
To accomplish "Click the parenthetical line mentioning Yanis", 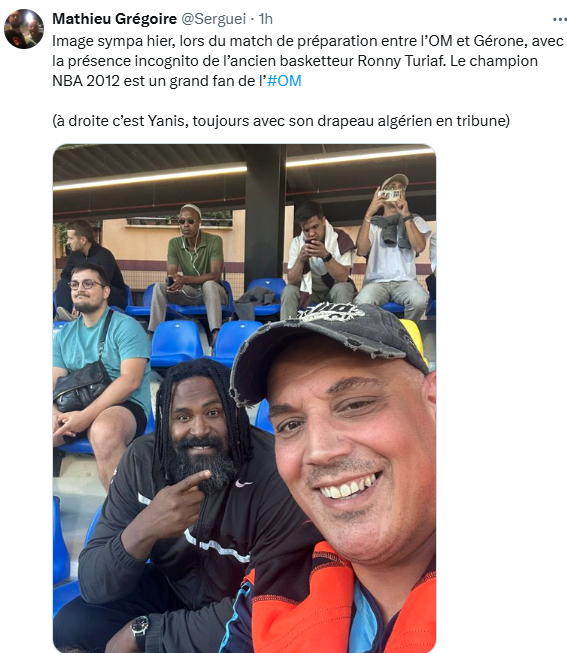I will (281, 121).
